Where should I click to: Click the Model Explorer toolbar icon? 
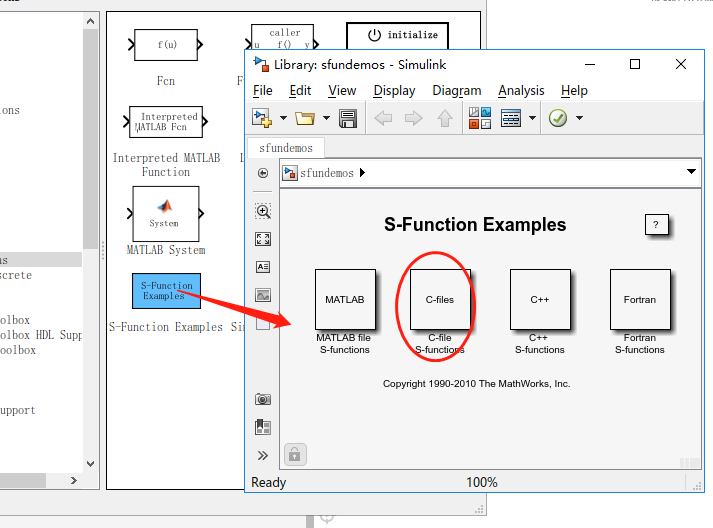tap(511, 118)
